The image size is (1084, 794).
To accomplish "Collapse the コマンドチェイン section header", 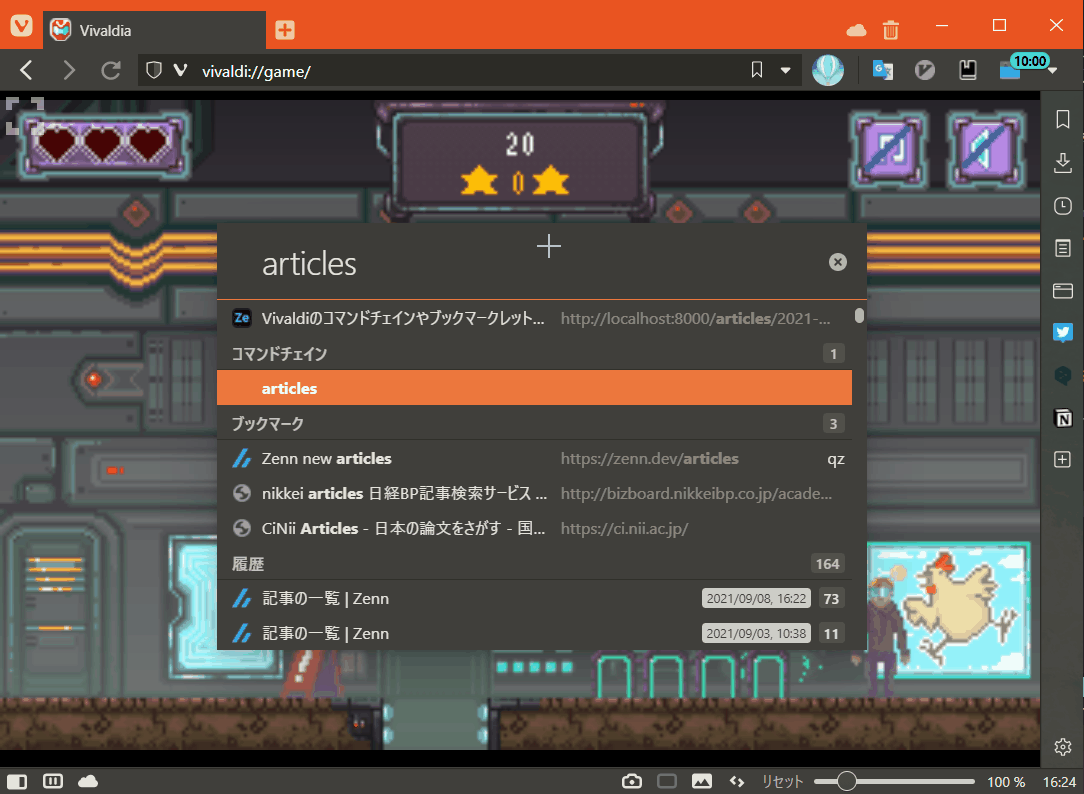I will [534, 354].
